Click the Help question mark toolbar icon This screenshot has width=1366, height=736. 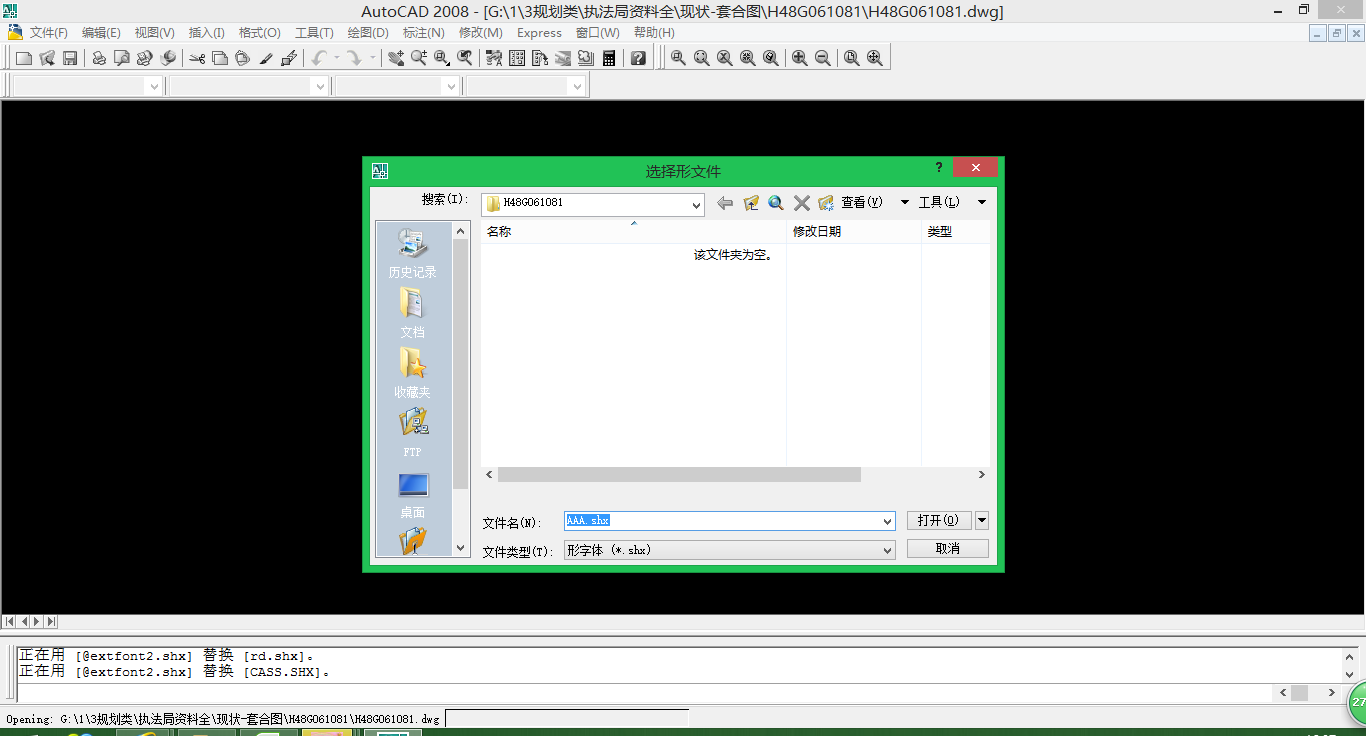click(638, 58)
